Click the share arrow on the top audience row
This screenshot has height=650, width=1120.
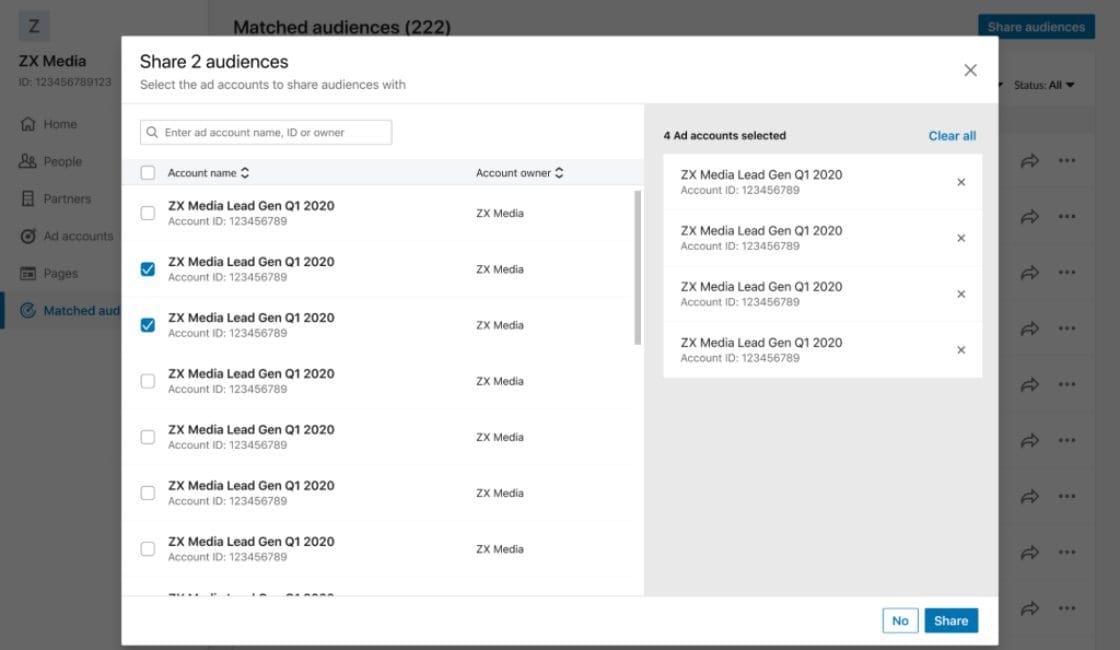1028,159
